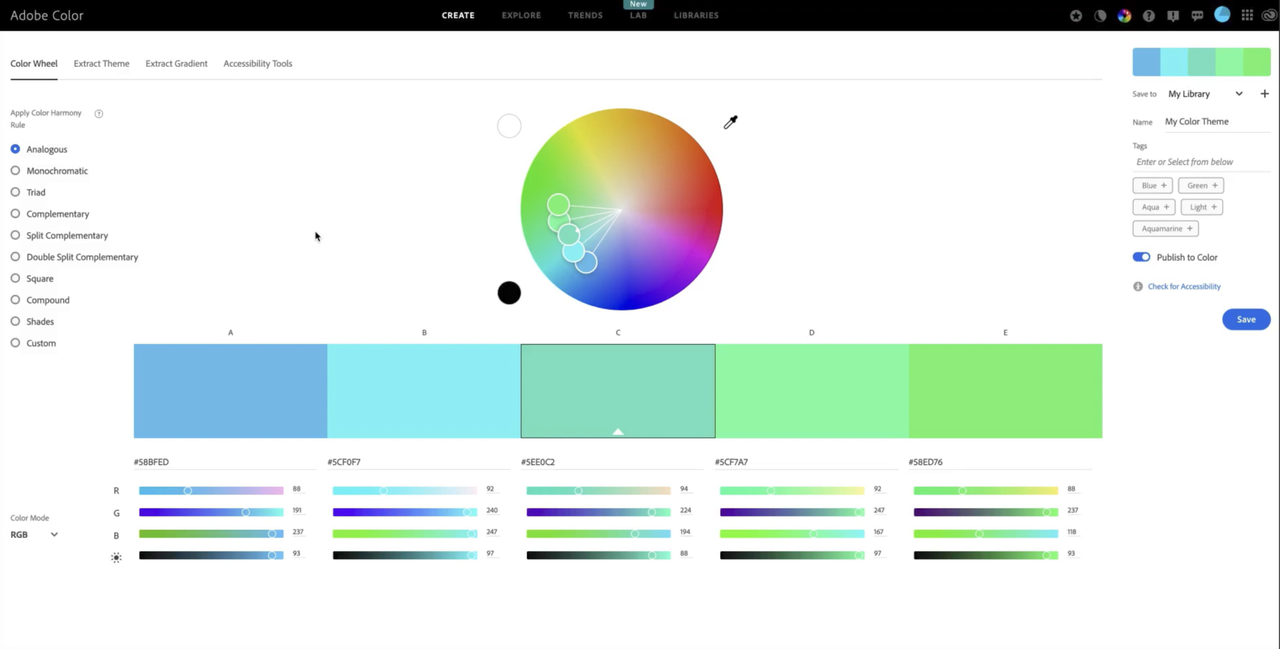Click the hex value #58ED76
The width and height of the screenshot is (1280, 649).
[926, 462]
